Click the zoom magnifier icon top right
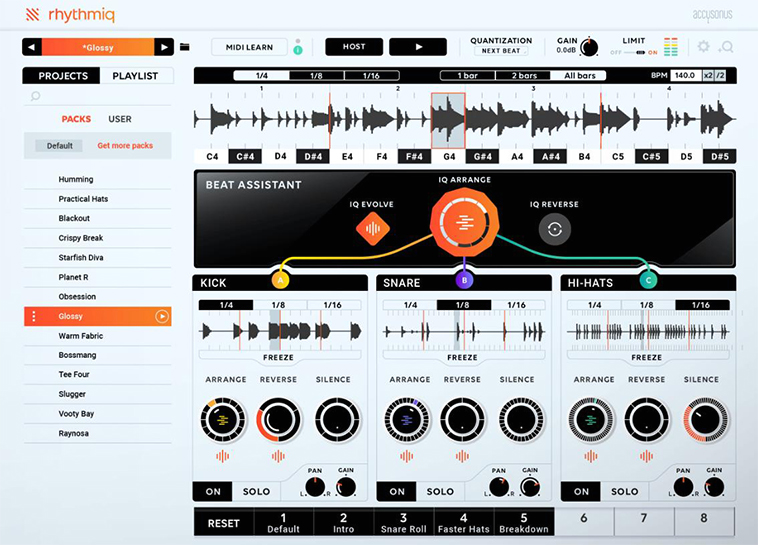 tap(726, 47)
